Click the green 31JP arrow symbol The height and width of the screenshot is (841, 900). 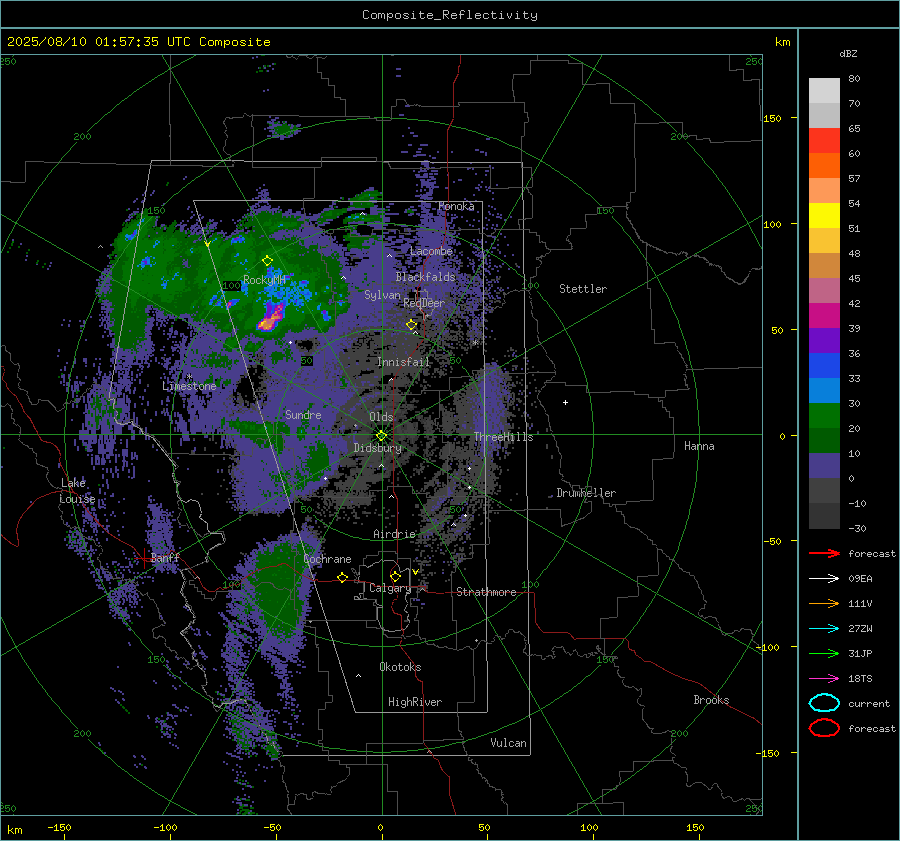click(824, 653)
